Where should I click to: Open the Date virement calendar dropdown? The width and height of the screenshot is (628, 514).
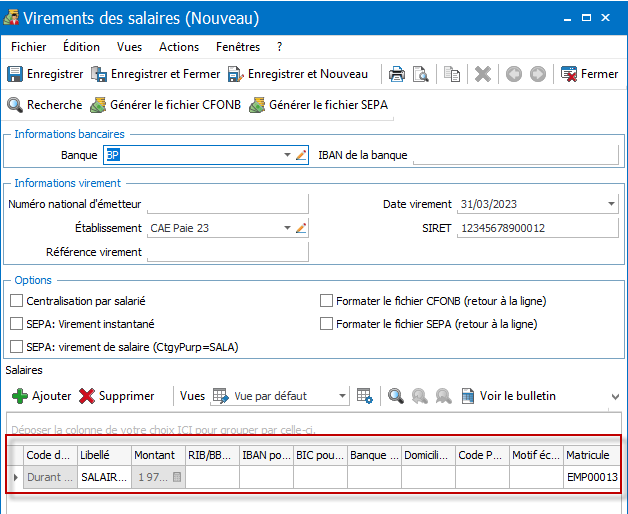611,204
